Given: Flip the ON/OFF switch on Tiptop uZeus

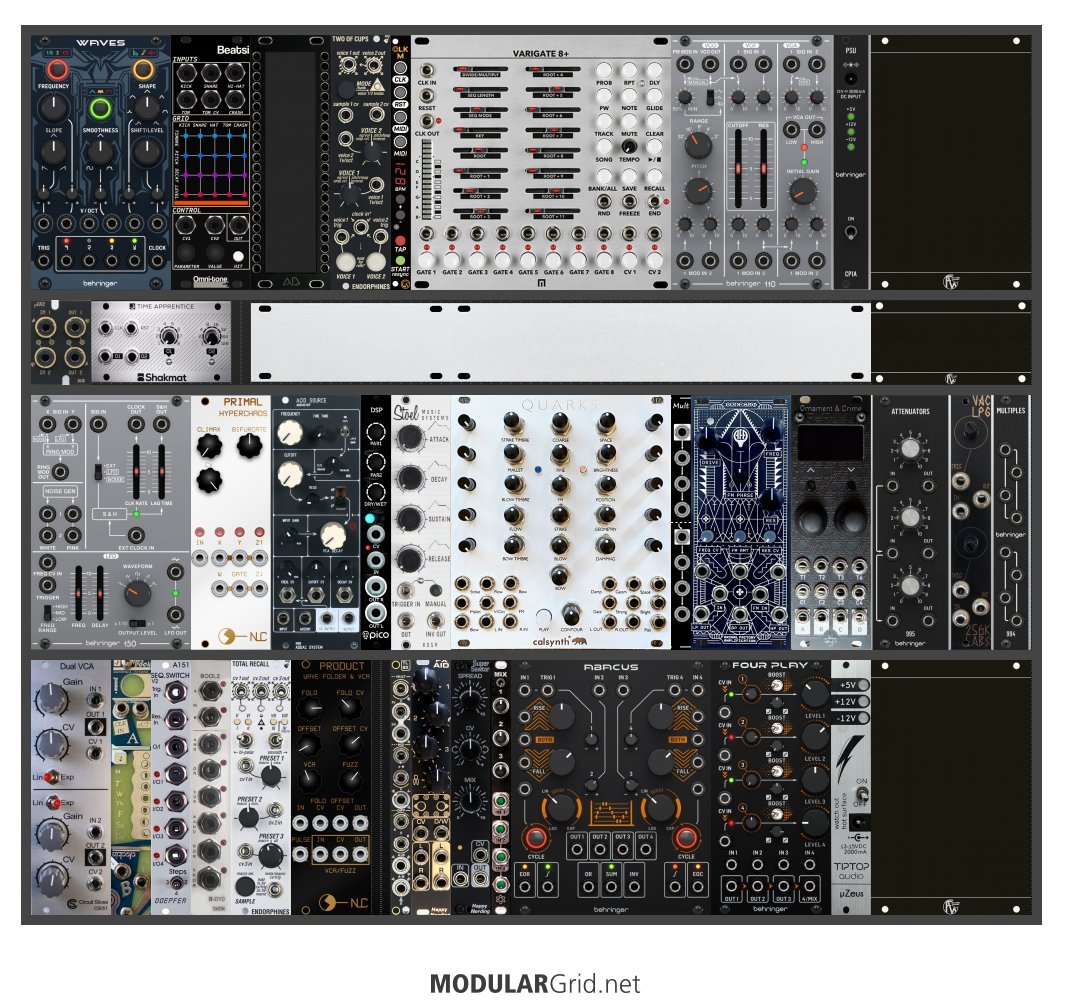Looking at the screenshot, I should [861, 796].
